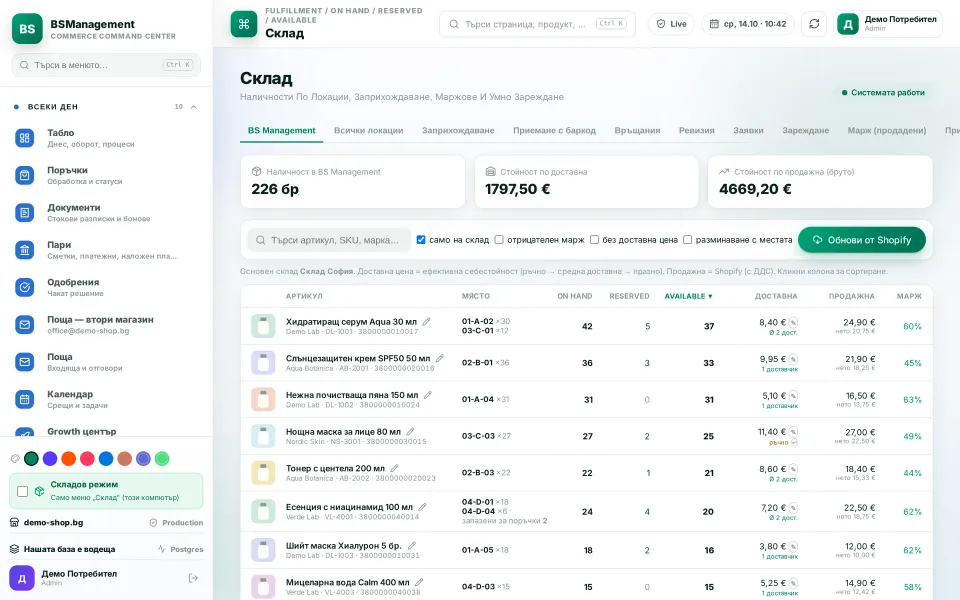Viewport: 960px width, 600px height.
Task: Switch to the Всички локации tab
Action: click(x=369, y=130)
